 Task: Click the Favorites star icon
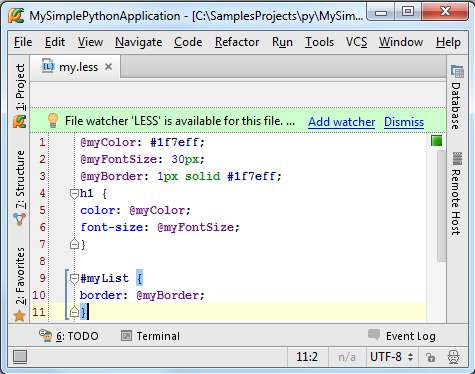[19, 315]
